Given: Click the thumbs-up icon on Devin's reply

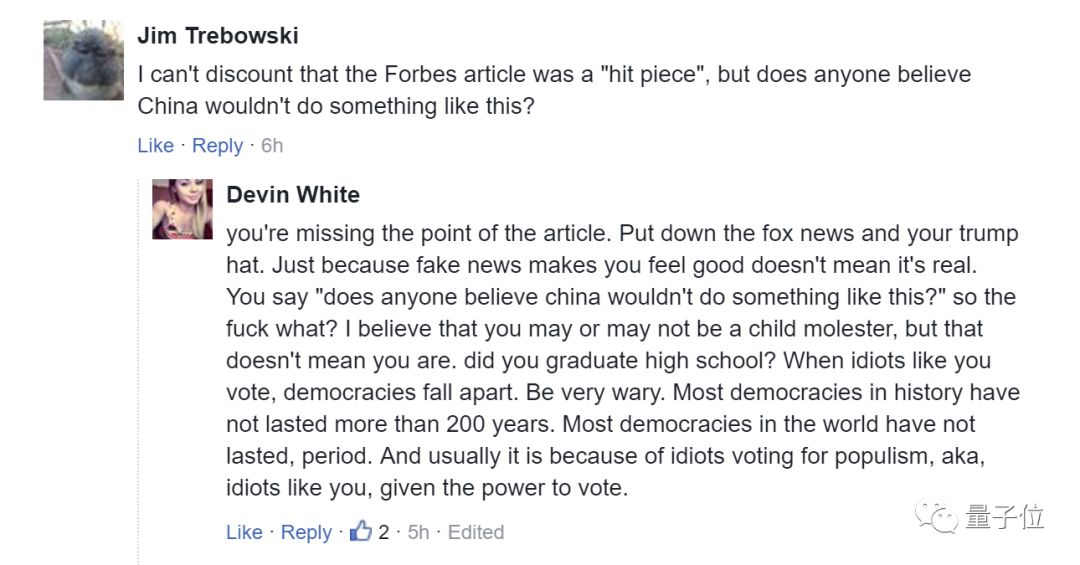Looking at the screenshot, I should pos(360,531).
